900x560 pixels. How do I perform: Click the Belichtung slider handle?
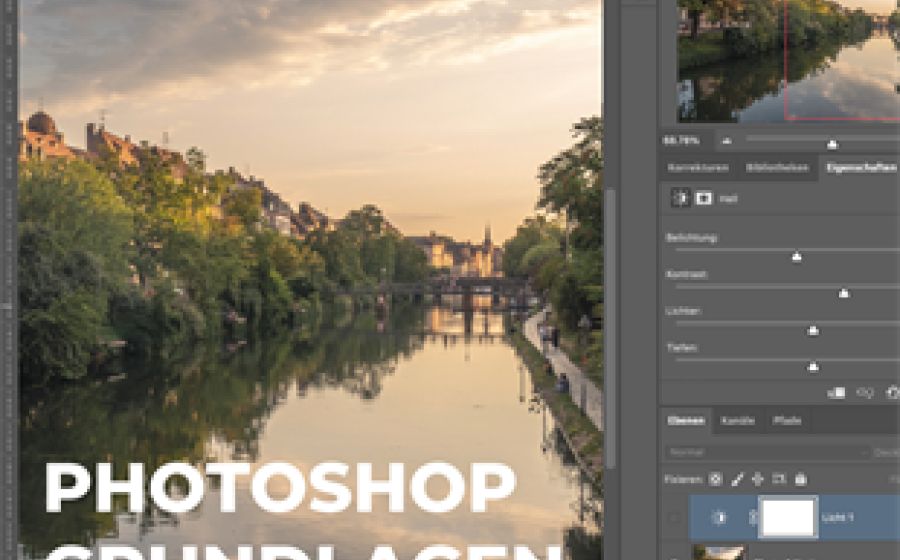point(797,256)
